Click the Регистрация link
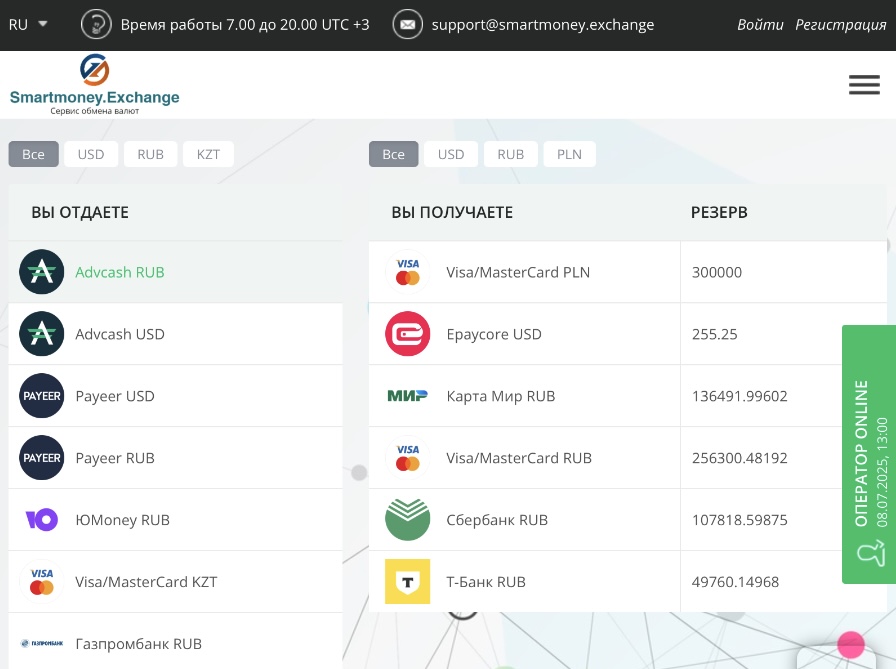Image resolution: width=896 pixels, height=669 pixels. [x=840, y=24]
